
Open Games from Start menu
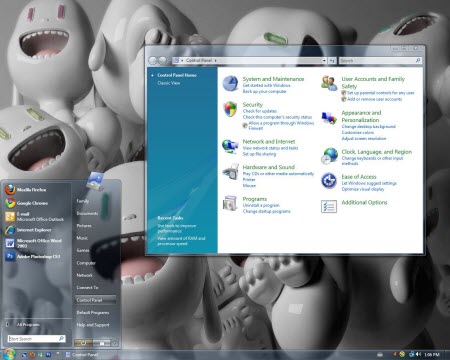[x=83, y=250]
